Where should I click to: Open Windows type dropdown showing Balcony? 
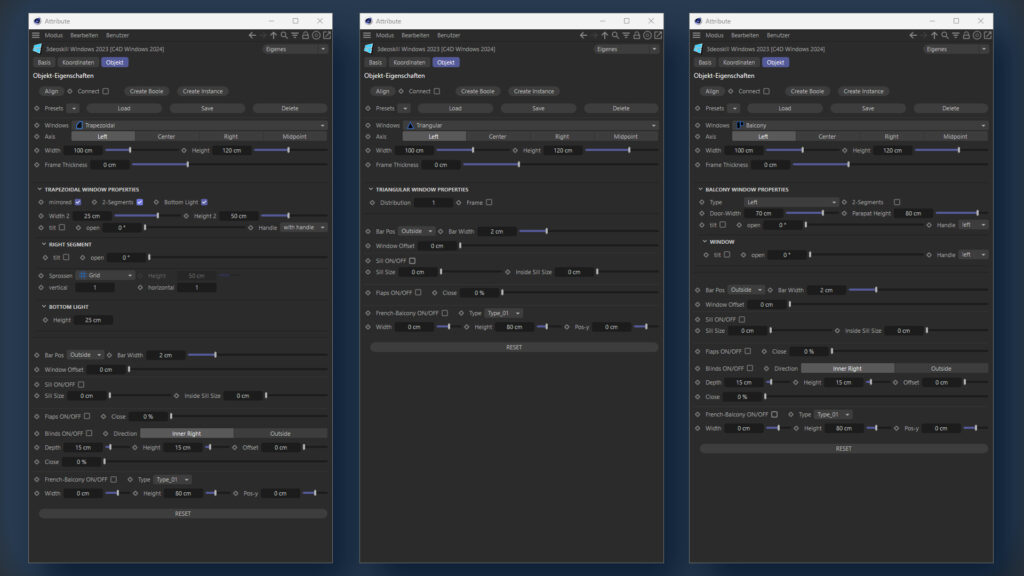pyautogui.click(x=861, y=125)
